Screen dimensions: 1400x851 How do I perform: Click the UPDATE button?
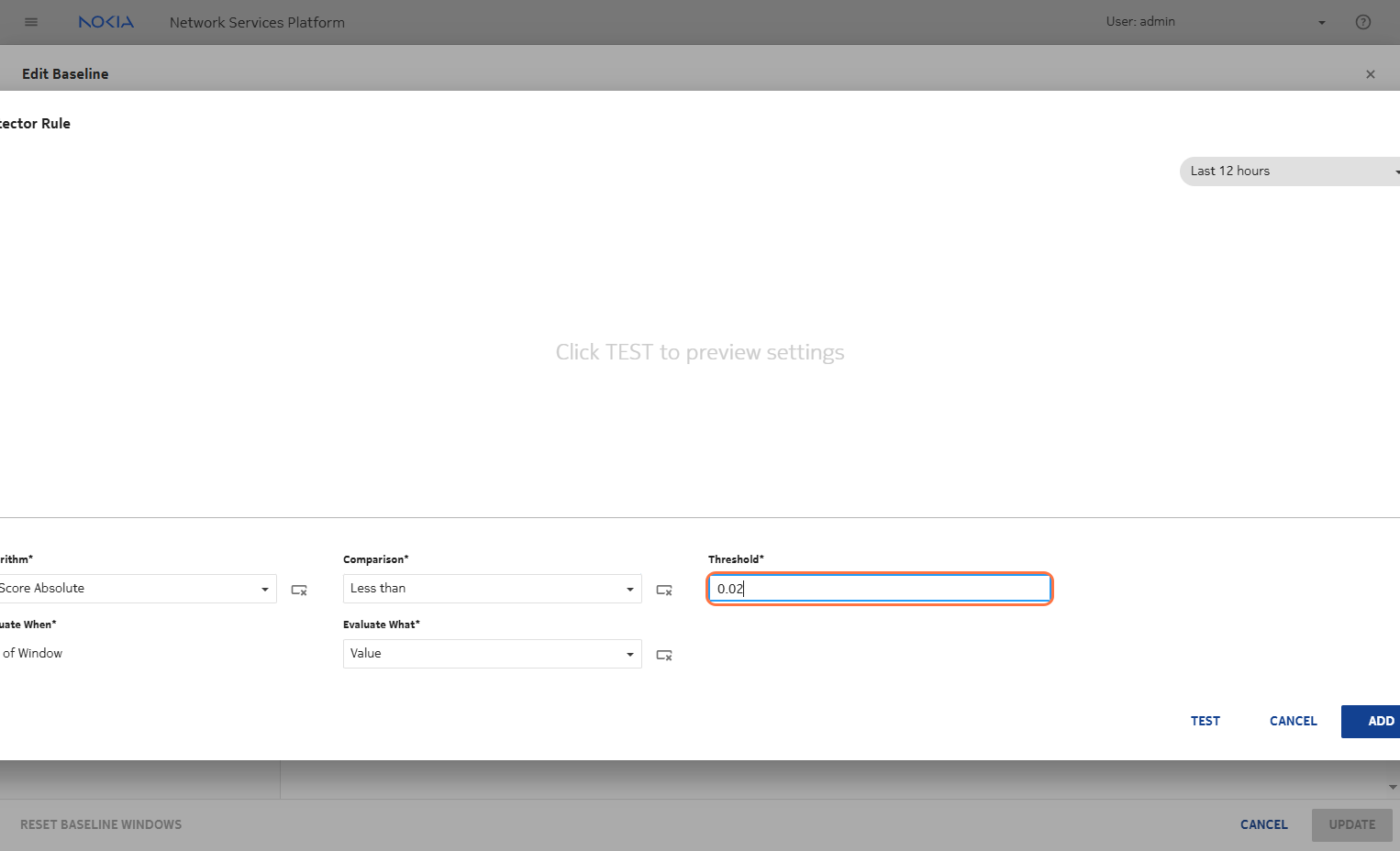(x=1351, y=824)
